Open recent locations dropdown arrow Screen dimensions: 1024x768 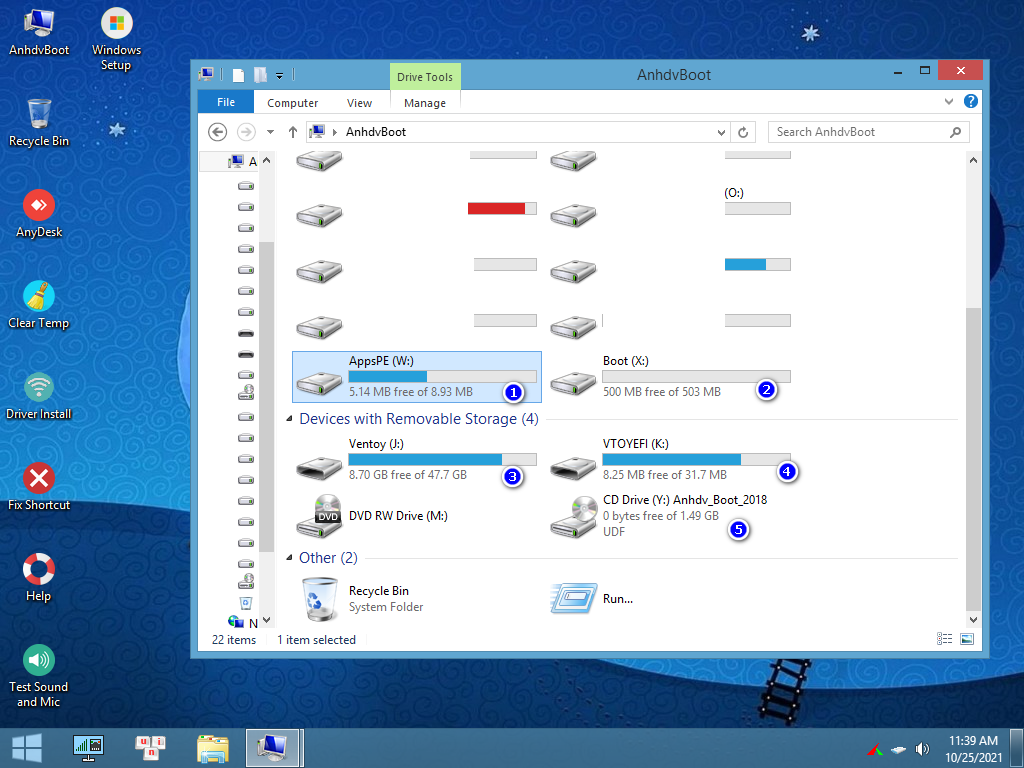[270, 132]
